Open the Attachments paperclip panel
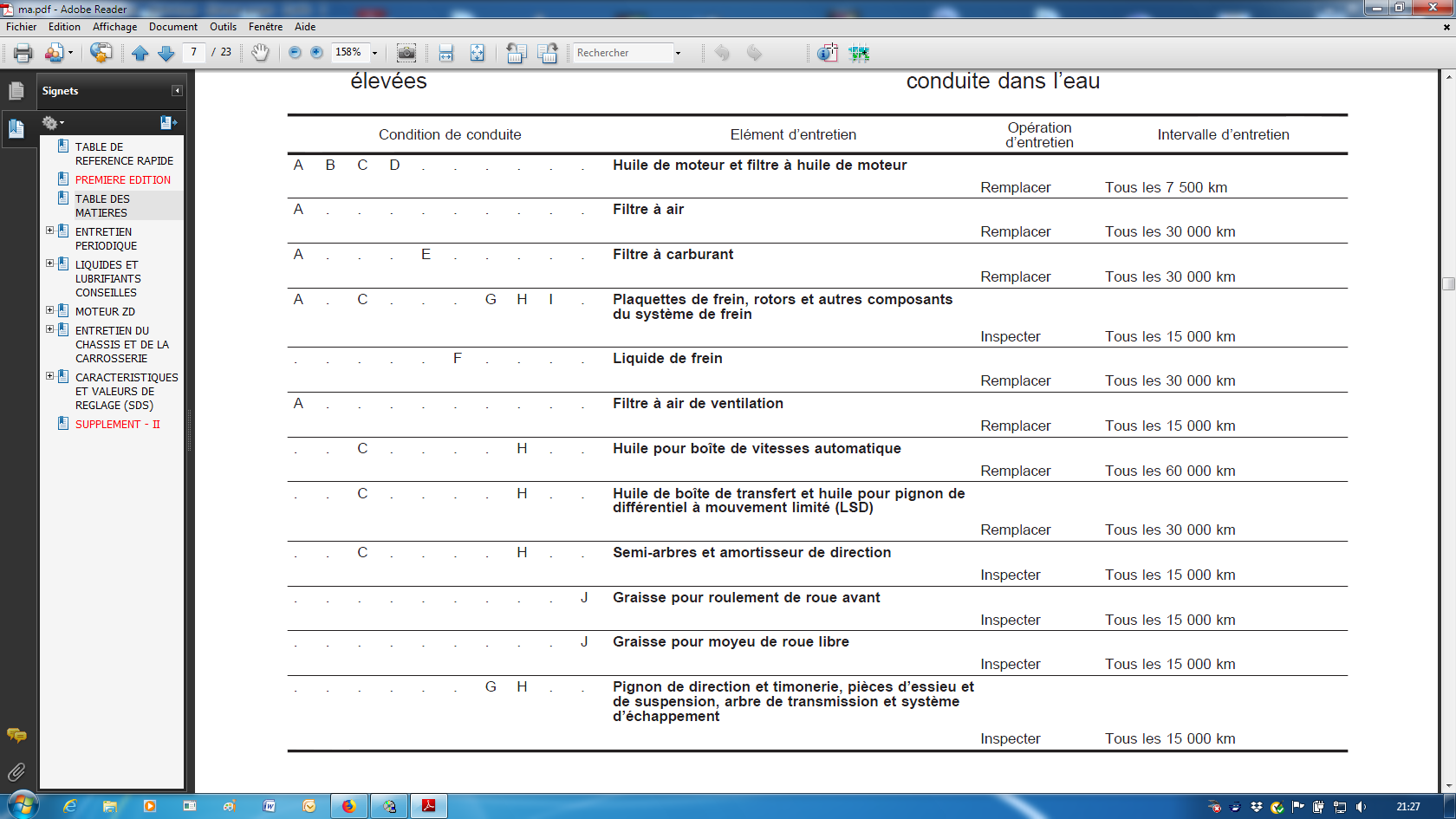 pos(16,771)
